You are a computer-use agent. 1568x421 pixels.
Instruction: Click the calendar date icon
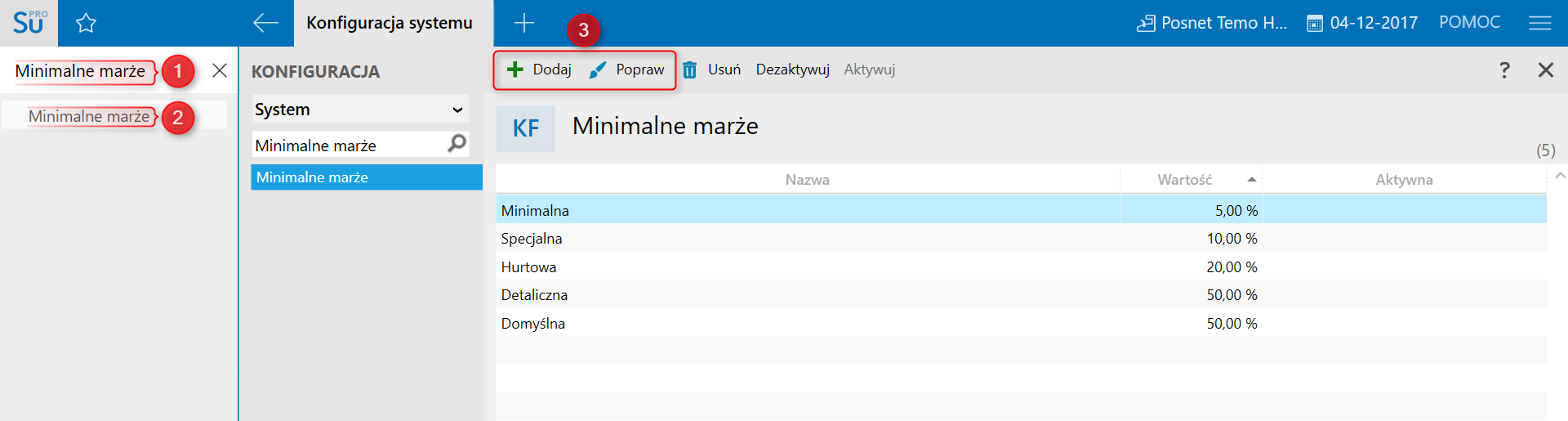pyautogui.click(x=1315, y=24)
